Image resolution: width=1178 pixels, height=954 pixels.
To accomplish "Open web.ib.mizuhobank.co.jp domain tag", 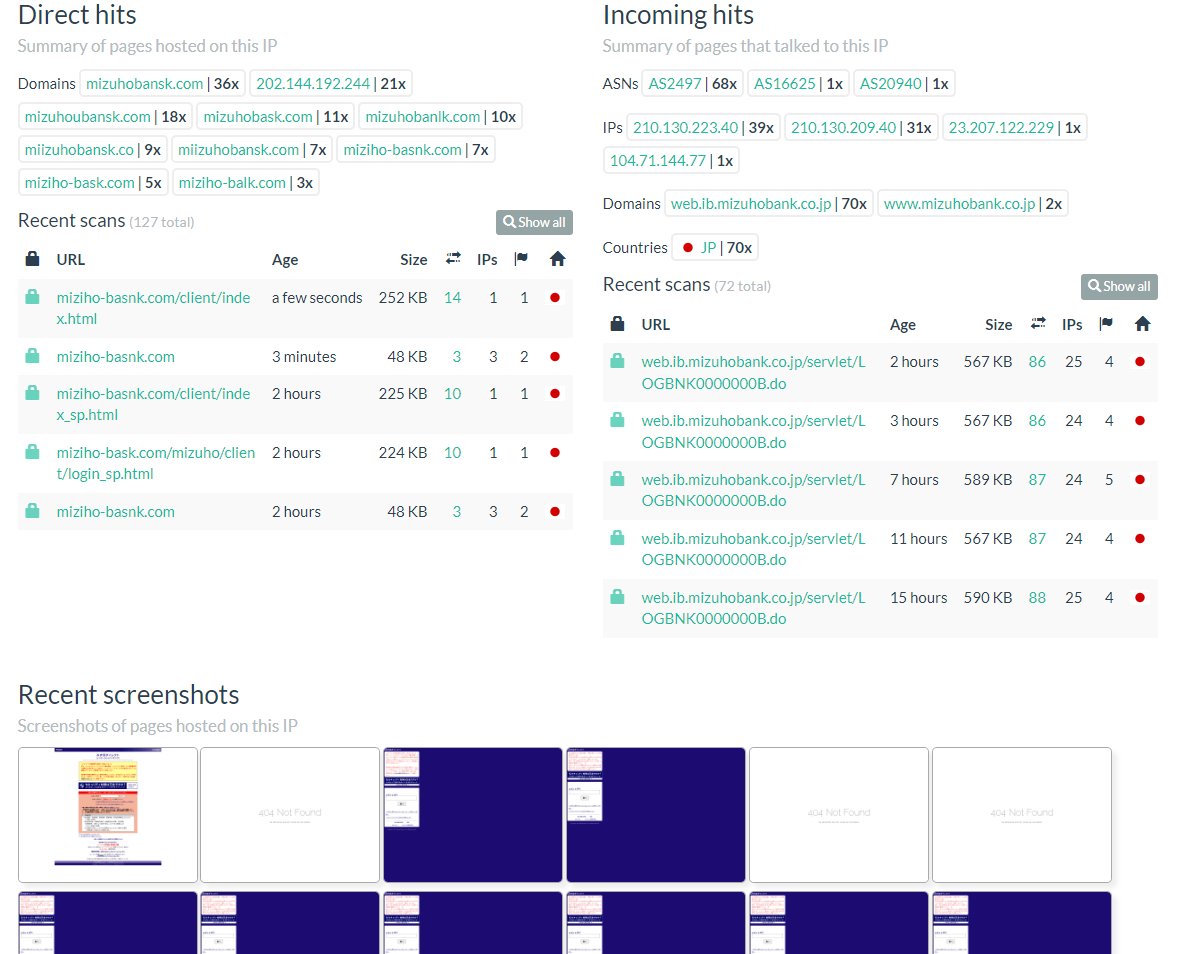I will coord(751,204).
